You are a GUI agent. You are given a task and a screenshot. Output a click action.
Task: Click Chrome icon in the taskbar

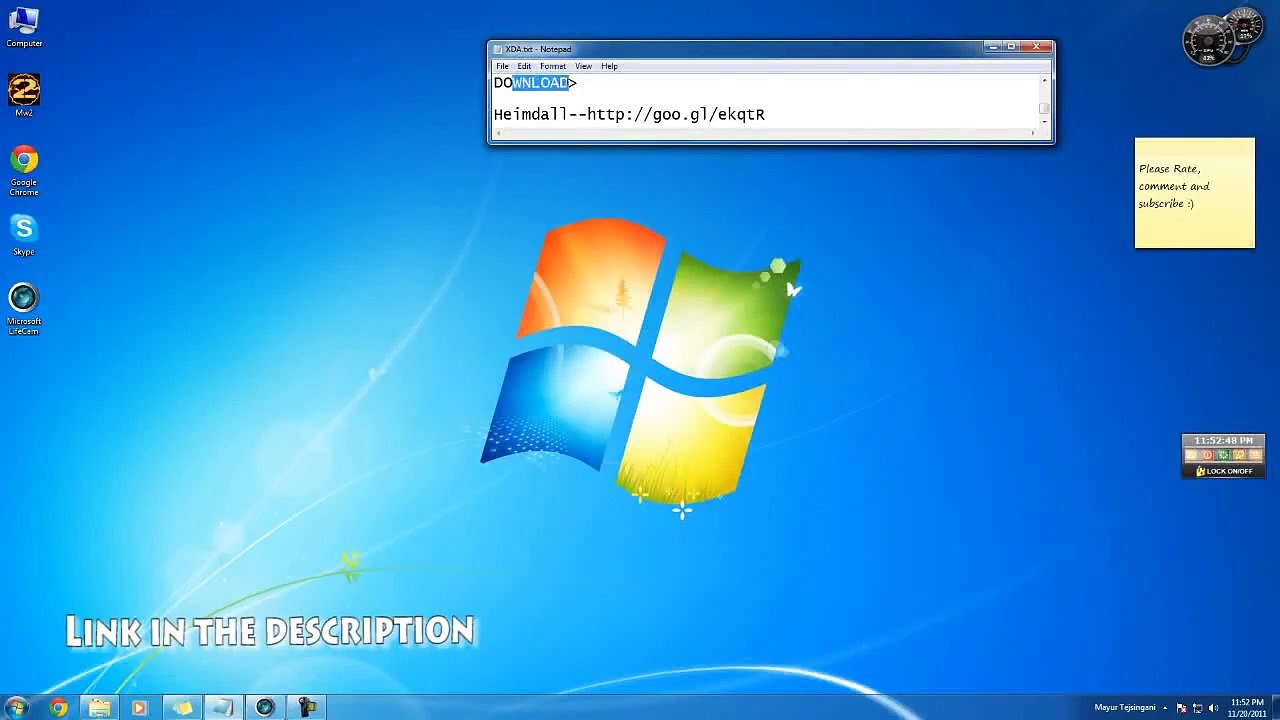58,708
